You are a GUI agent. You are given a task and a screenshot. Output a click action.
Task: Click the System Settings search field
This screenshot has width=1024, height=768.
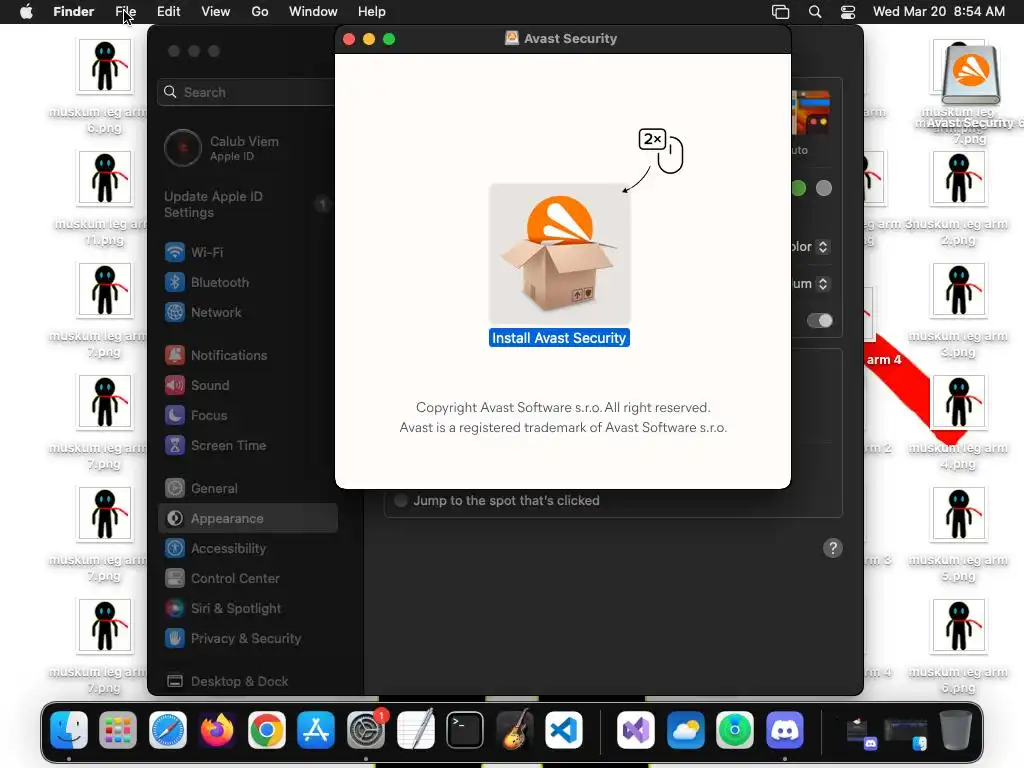tap(247, 92)
